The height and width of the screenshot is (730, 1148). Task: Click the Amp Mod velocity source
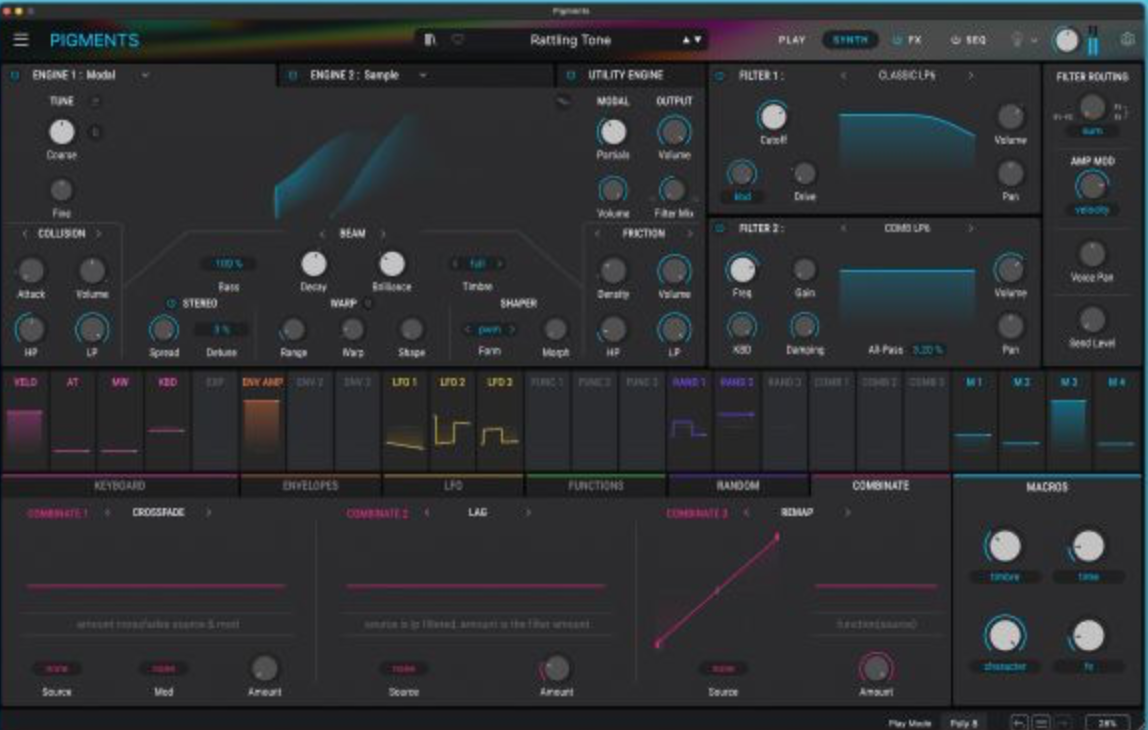(1092, 210)
